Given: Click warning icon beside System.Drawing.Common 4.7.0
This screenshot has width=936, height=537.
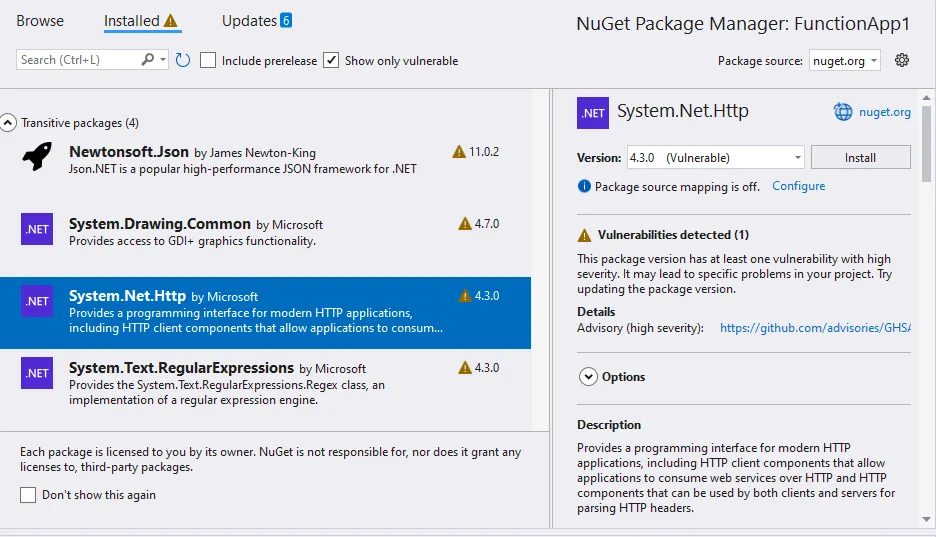Looking at the screenshot, I should (x=464, y=224).
